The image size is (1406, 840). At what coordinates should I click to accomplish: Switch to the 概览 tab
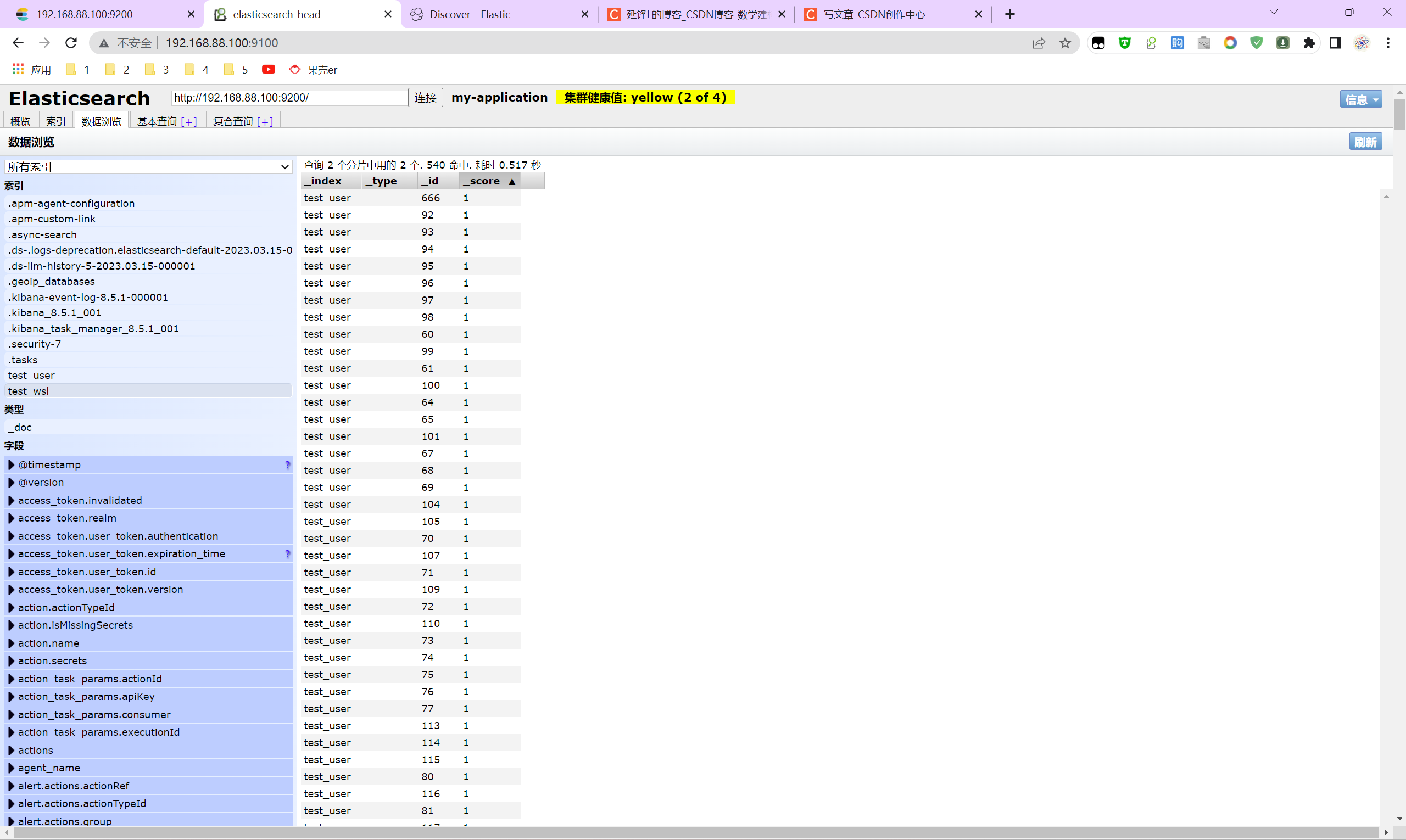20,121
